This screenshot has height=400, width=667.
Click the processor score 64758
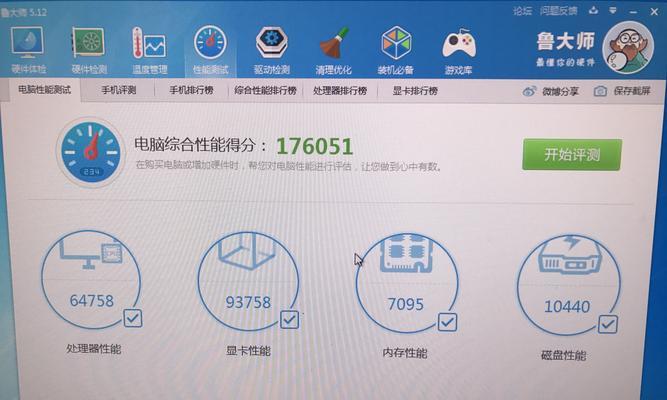[x=91, y=301]
